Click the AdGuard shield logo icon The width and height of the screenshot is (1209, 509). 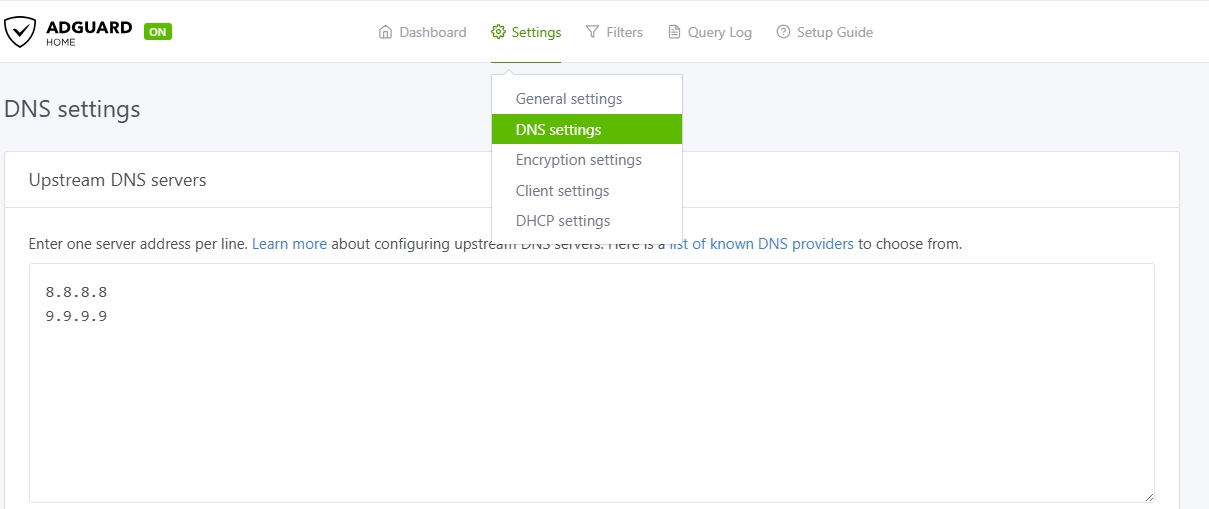pyautogui.click(x=19, y=32)
